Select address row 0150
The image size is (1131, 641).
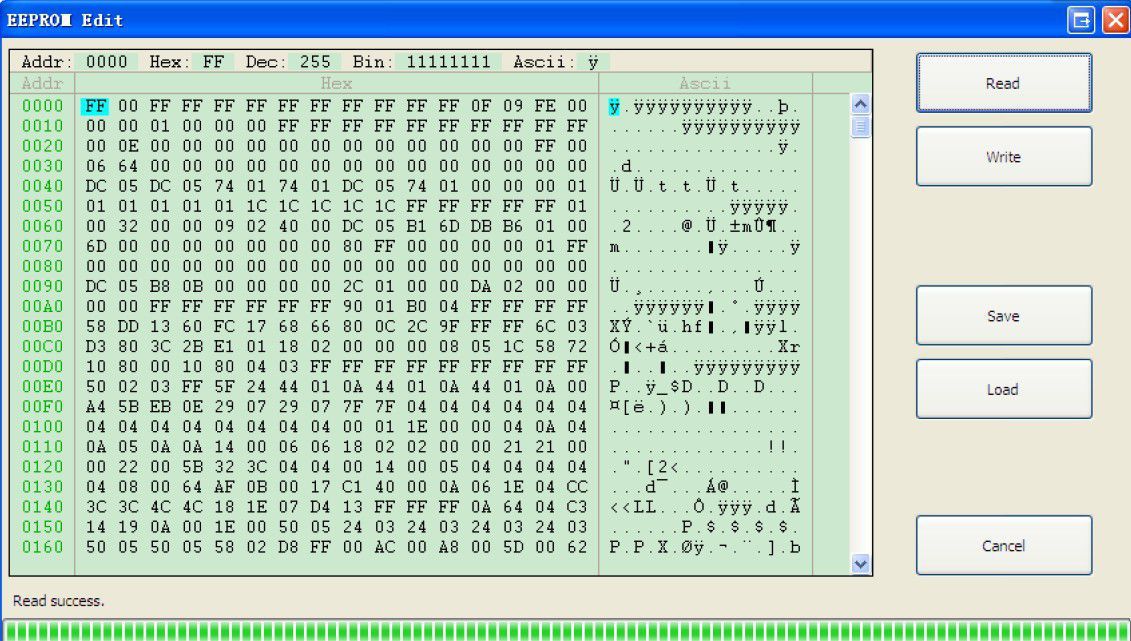[x=43, y=527]
